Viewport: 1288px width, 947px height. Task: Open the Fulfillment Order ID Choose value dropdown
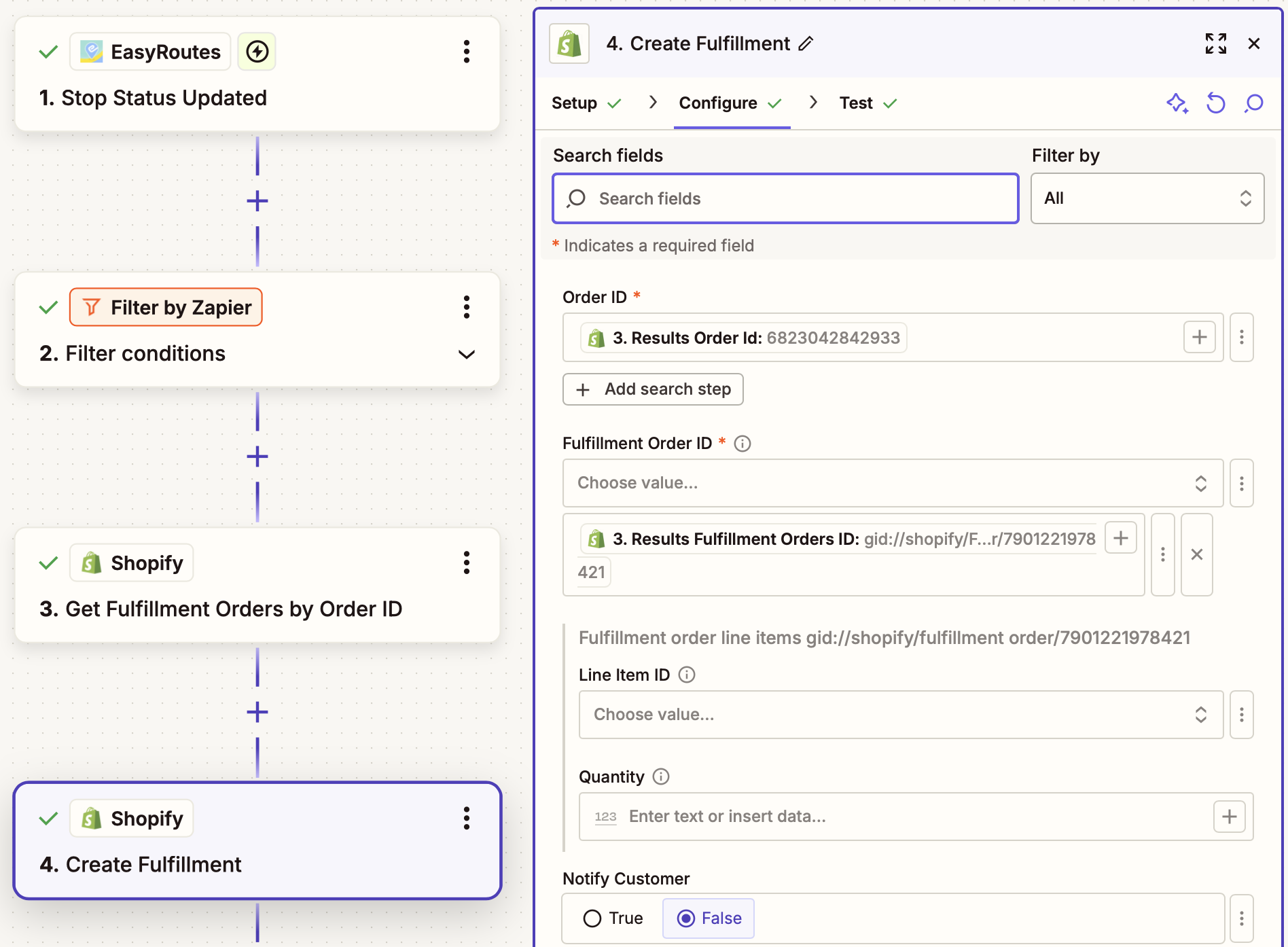coord(893,483)
